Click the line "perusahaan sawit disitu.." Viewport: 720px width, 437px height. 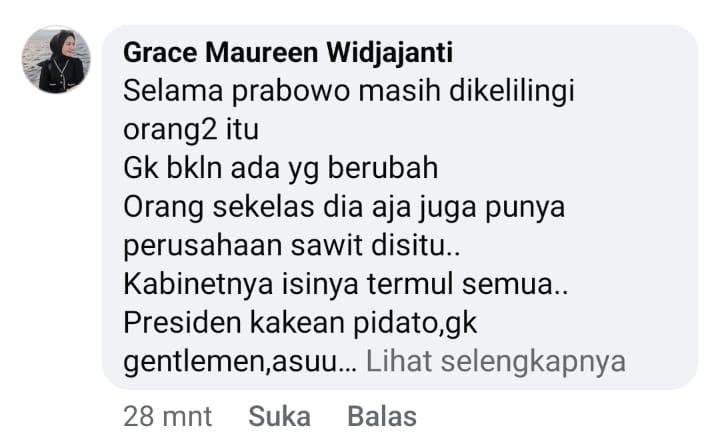coord(292,246)
